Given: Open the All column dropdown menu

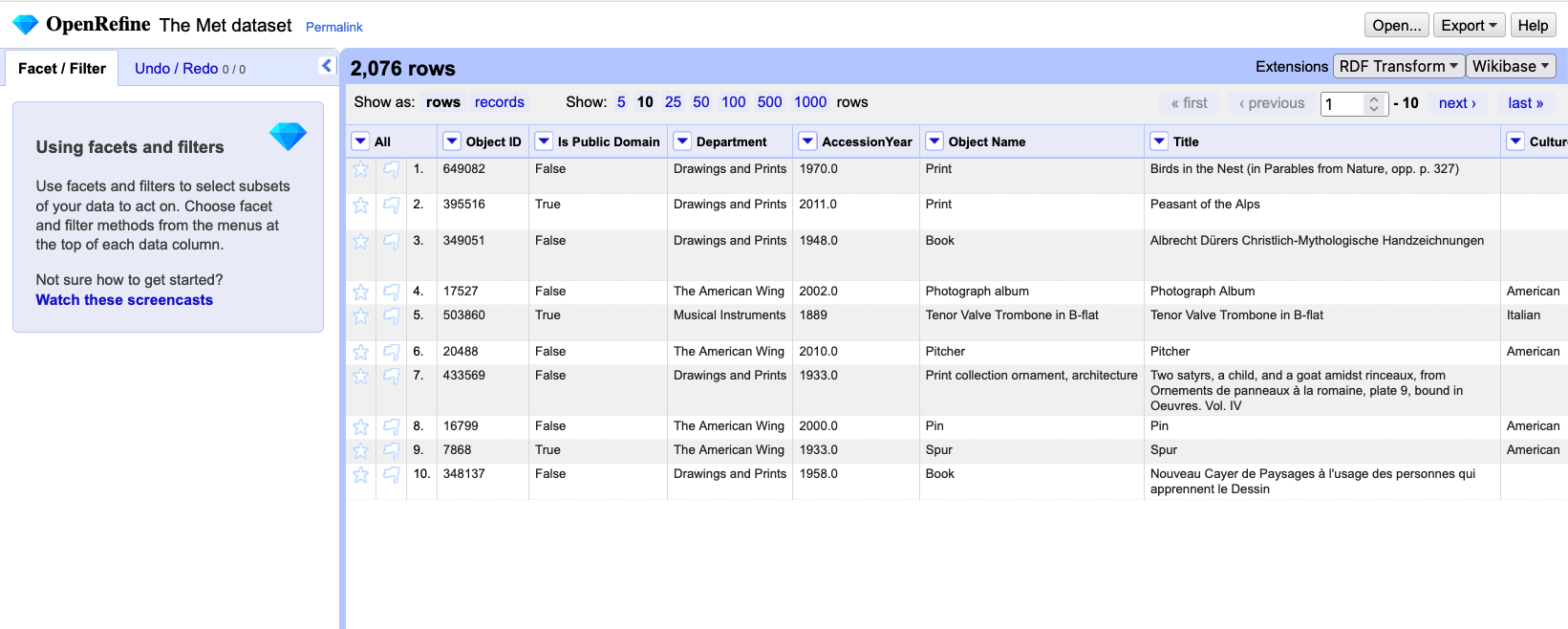Looking at the screenshot, I should point(360,141).
